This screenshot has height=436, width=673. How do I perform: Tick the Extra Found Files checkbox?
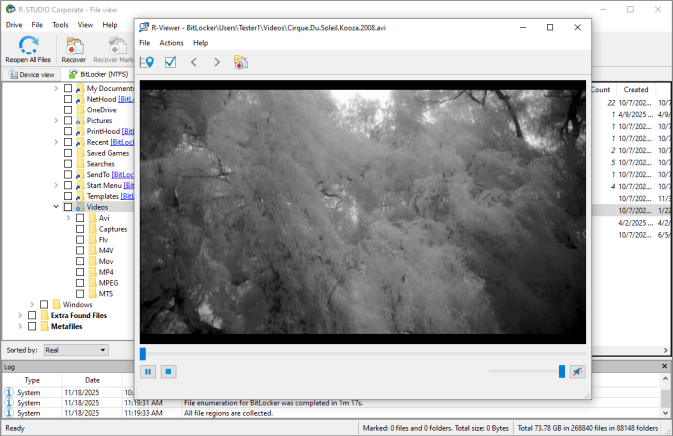click(32, 315)
